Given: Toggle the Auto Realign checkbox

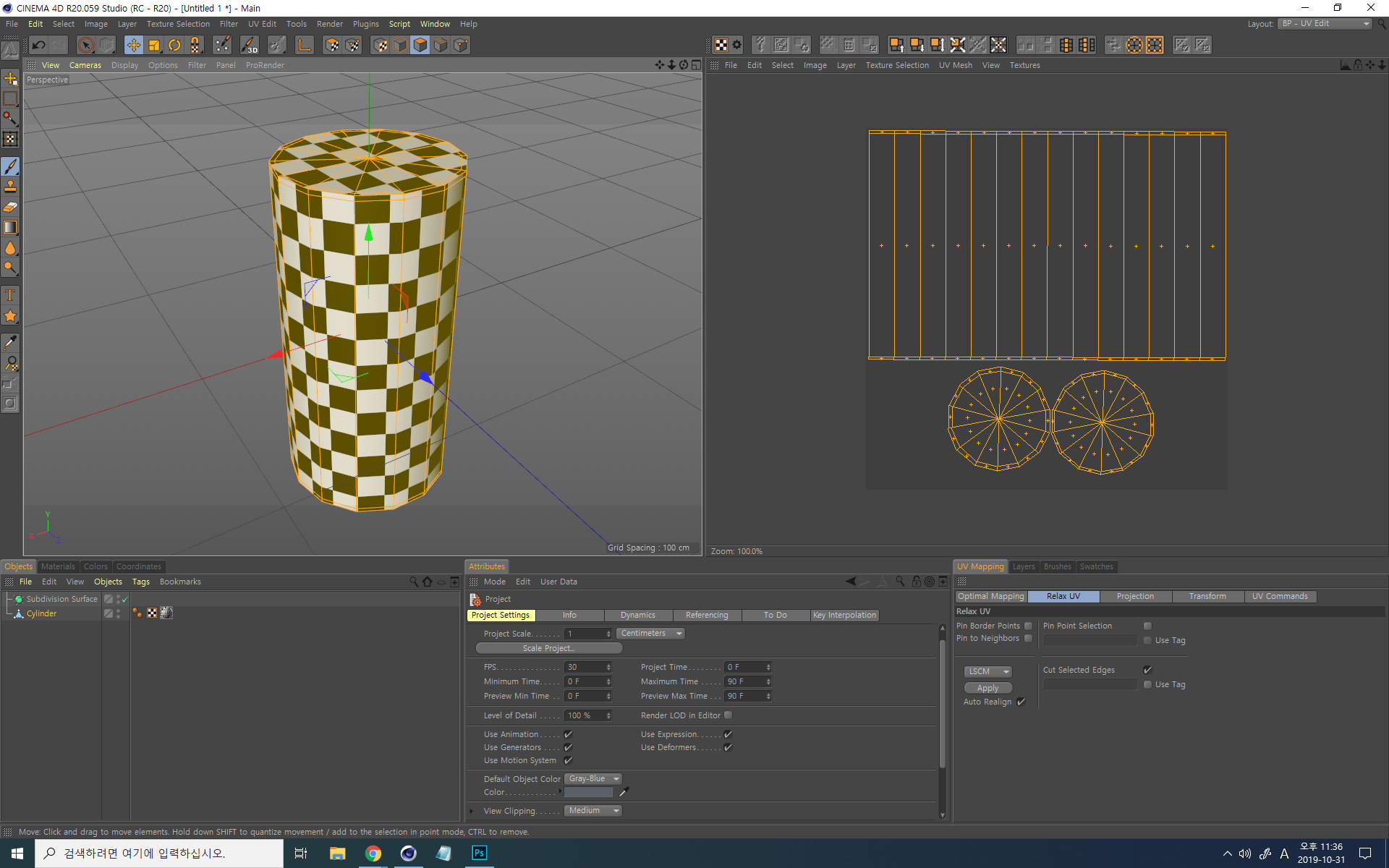Looking at the screenshot, I should pyautogui.click(x=1021, y=702).
